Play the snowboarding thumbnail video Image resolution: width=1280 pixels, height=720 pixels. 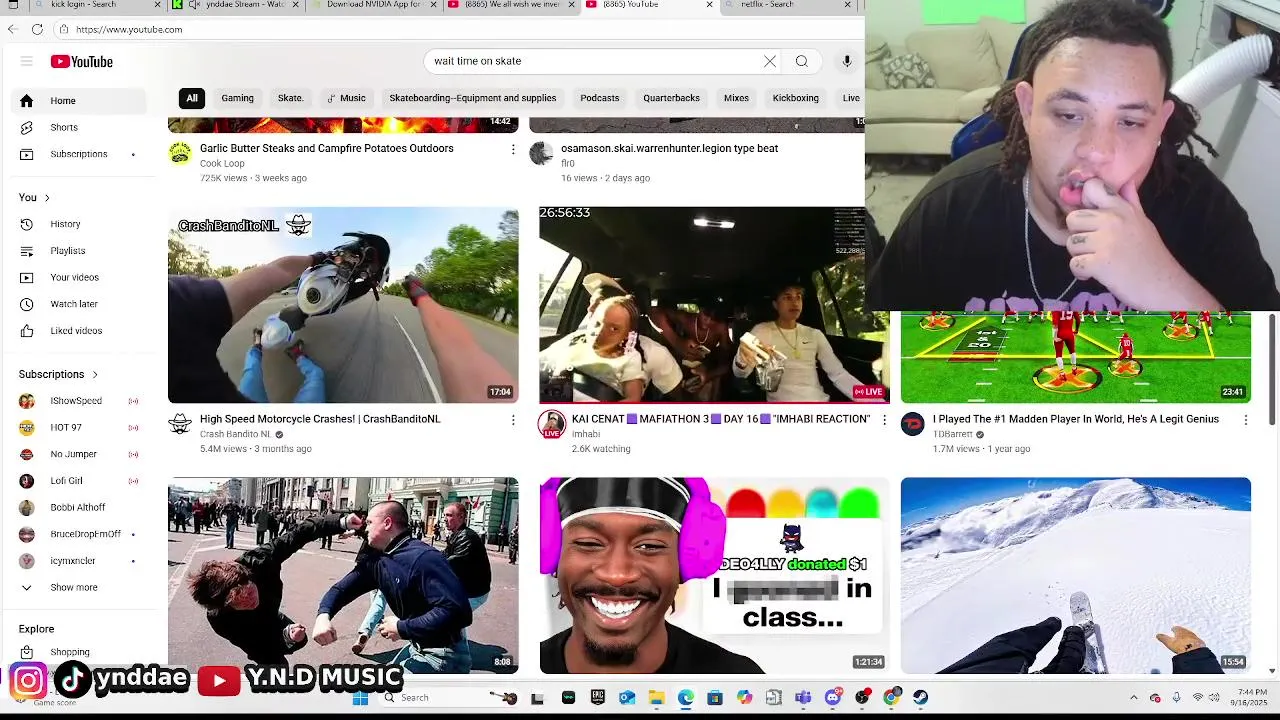[x=1076, y=575]
